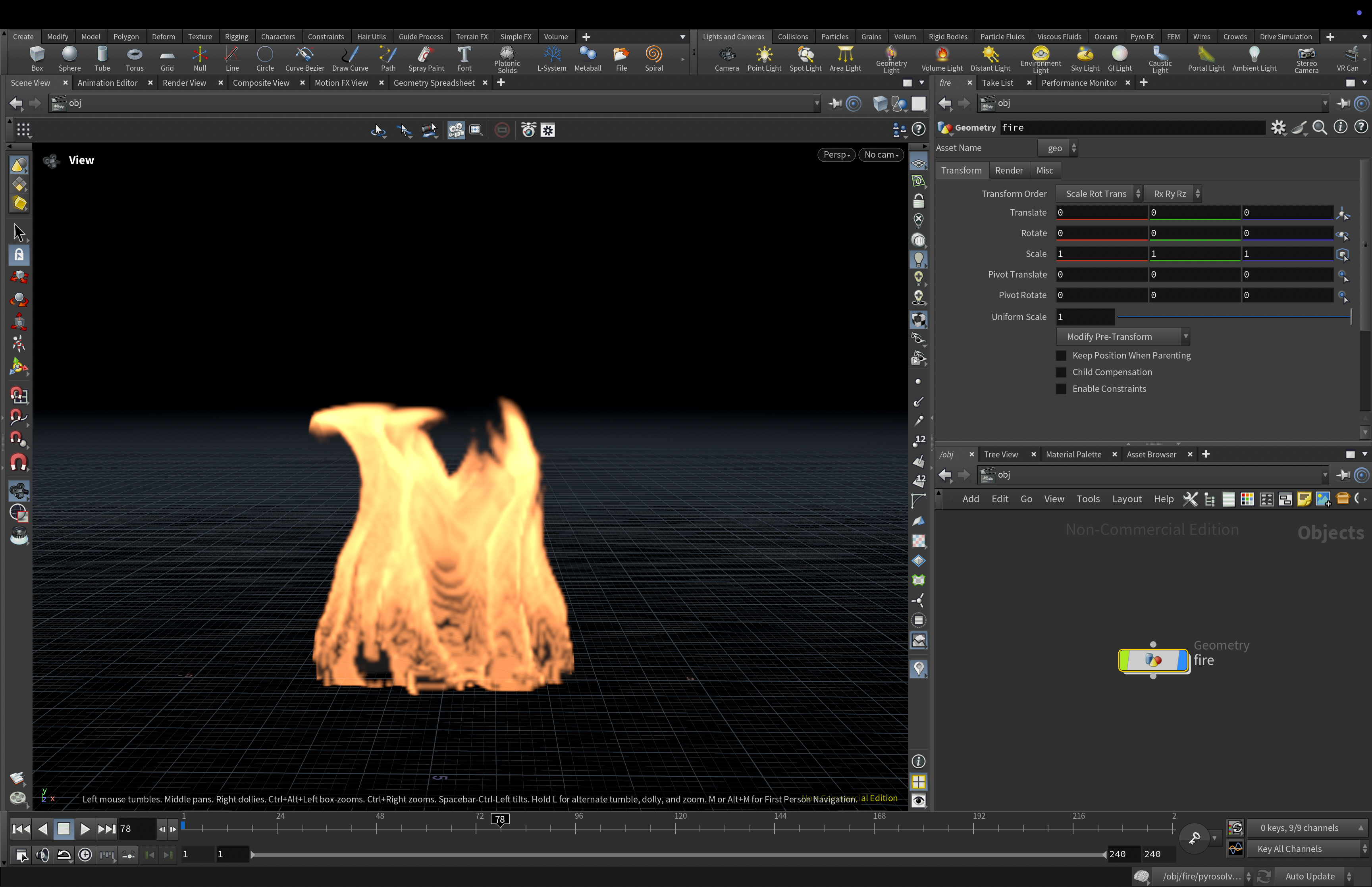Check the Enable Constraints option
Screen dimensions: 1372x887
(x=1060, y=389)
